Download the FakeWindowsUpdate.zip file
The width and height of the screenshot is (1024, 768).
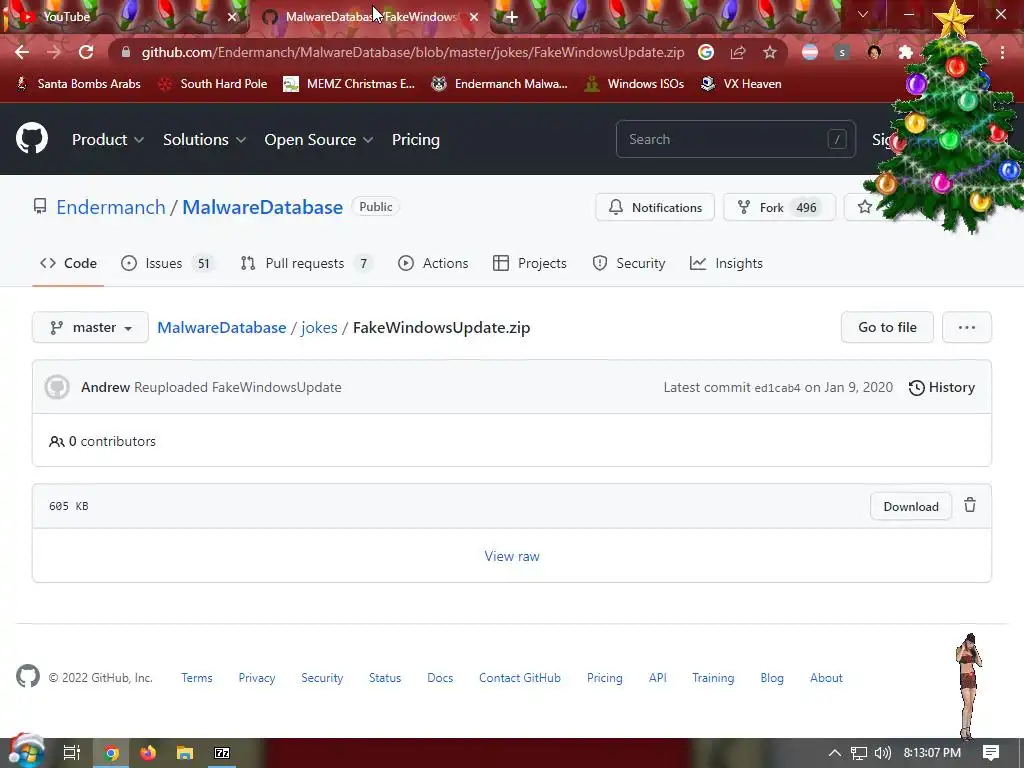910,506
